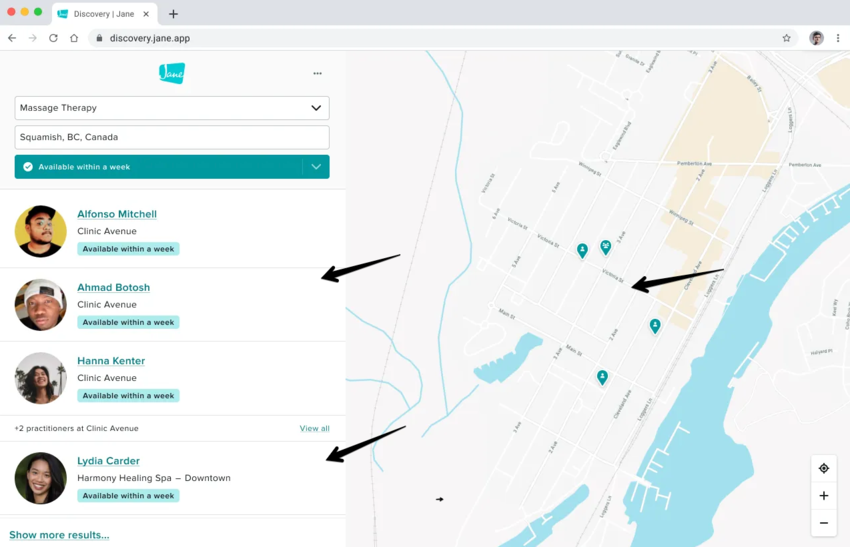Viewport: 850px width, 547px height.
Task: View all practitioners at Clinic Avenue
Action: coord(314,428)
